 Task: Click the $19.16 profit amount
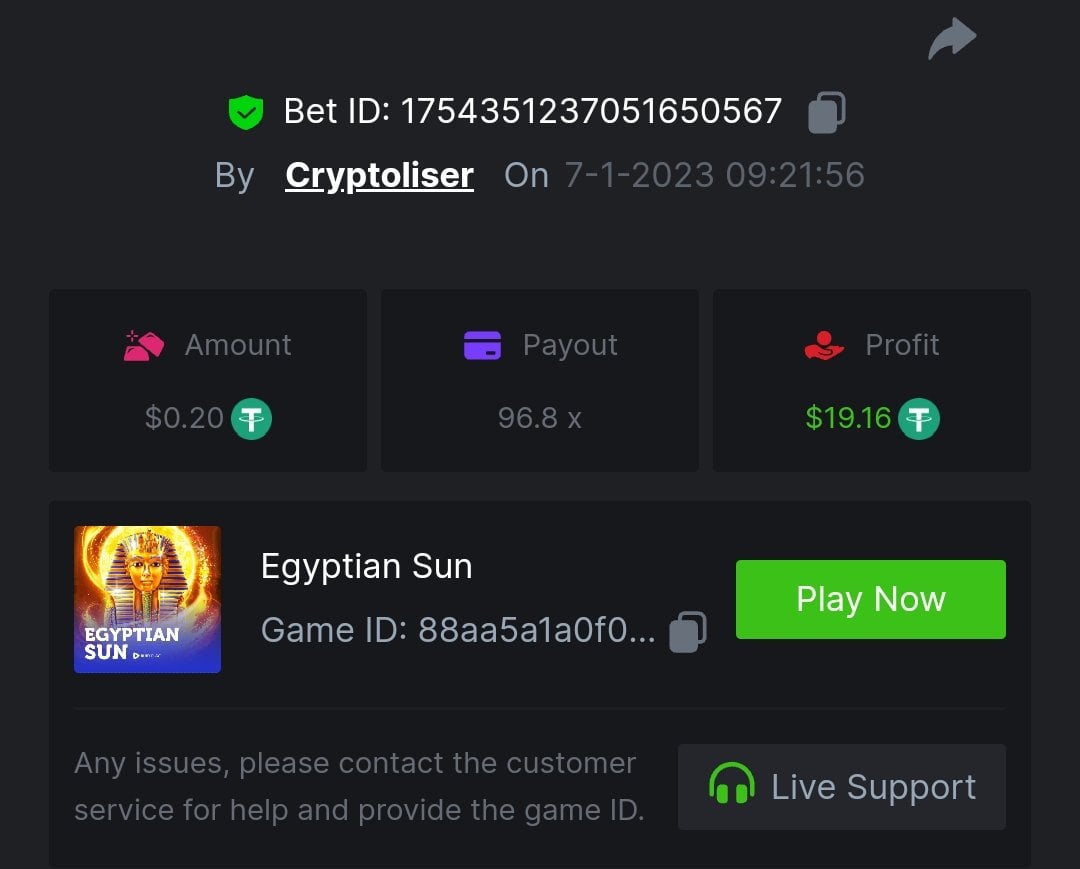(x=848, y=418)
